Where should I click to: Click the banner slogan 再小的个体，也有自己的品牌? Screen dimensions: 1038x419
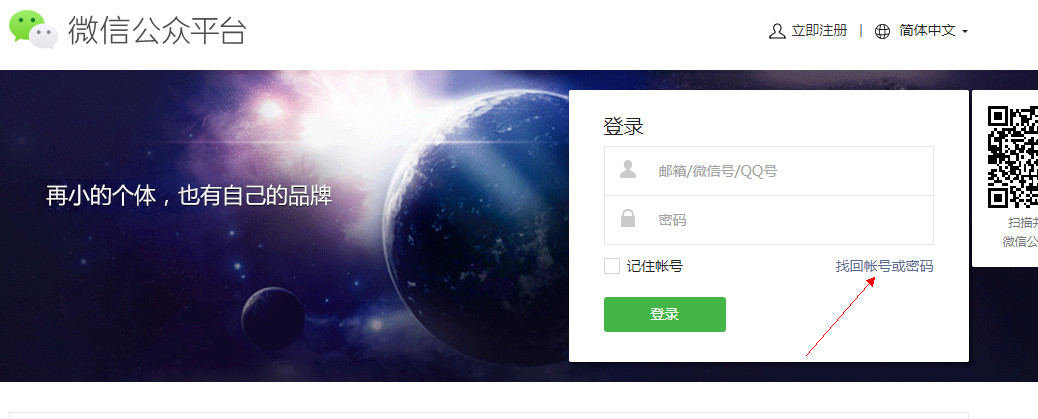pyautogui.click(x=189, y=196)
